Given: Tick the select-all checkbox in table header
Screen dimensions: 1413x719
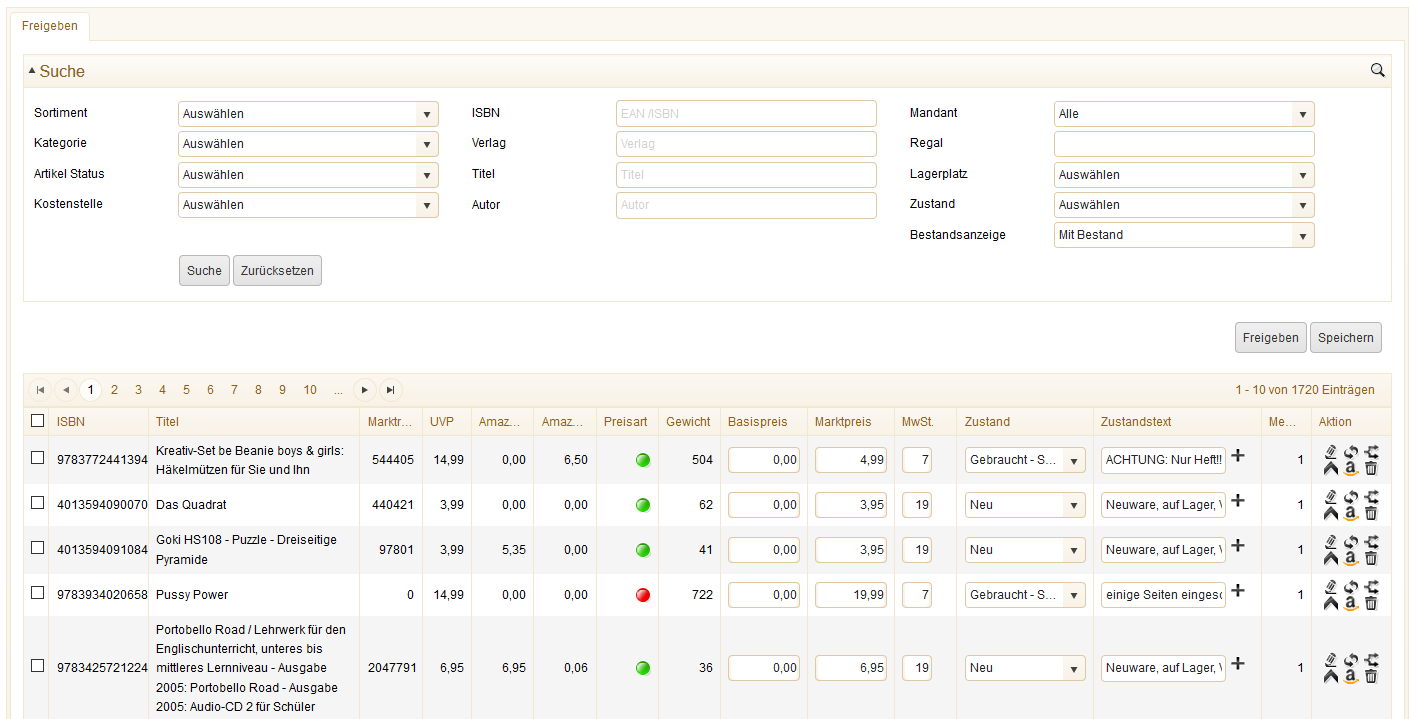Looking at the screenshot, I should [x=38, y=421].
